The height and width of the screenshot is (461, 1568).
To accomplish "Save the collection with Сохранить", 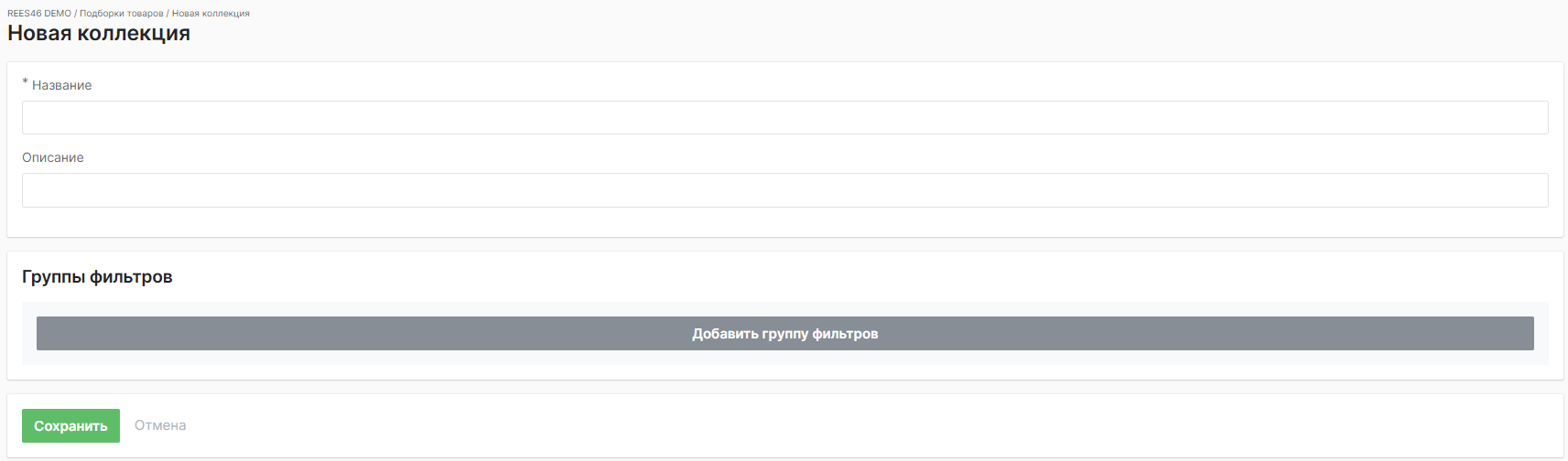I will pyautogui.click(x=70, y=426).
